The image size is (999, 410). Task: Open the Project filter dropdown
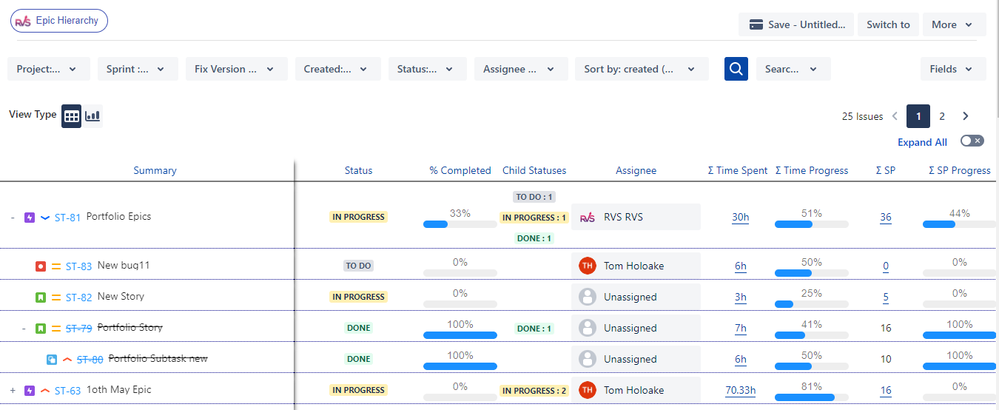49,69
